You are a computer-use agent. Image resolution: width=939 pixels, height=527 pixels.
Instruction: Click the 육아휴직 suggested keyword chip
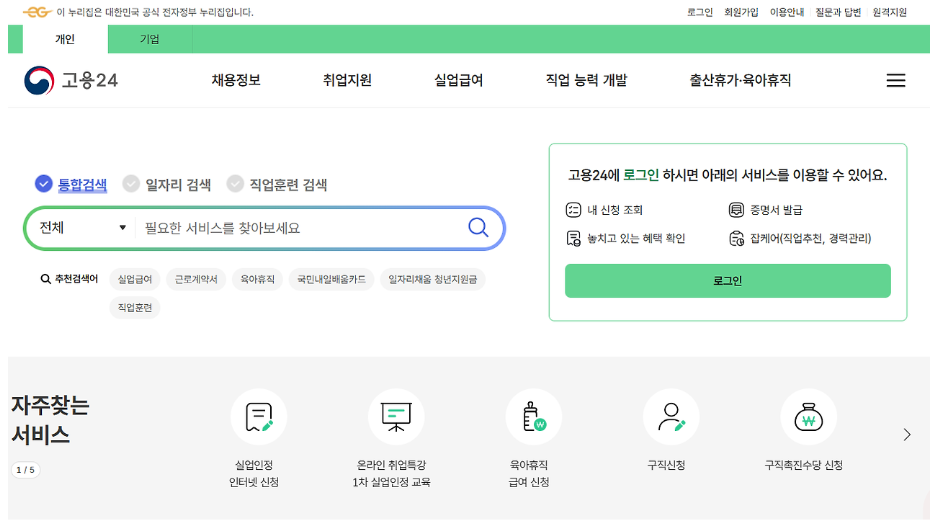tap(258, 279)
